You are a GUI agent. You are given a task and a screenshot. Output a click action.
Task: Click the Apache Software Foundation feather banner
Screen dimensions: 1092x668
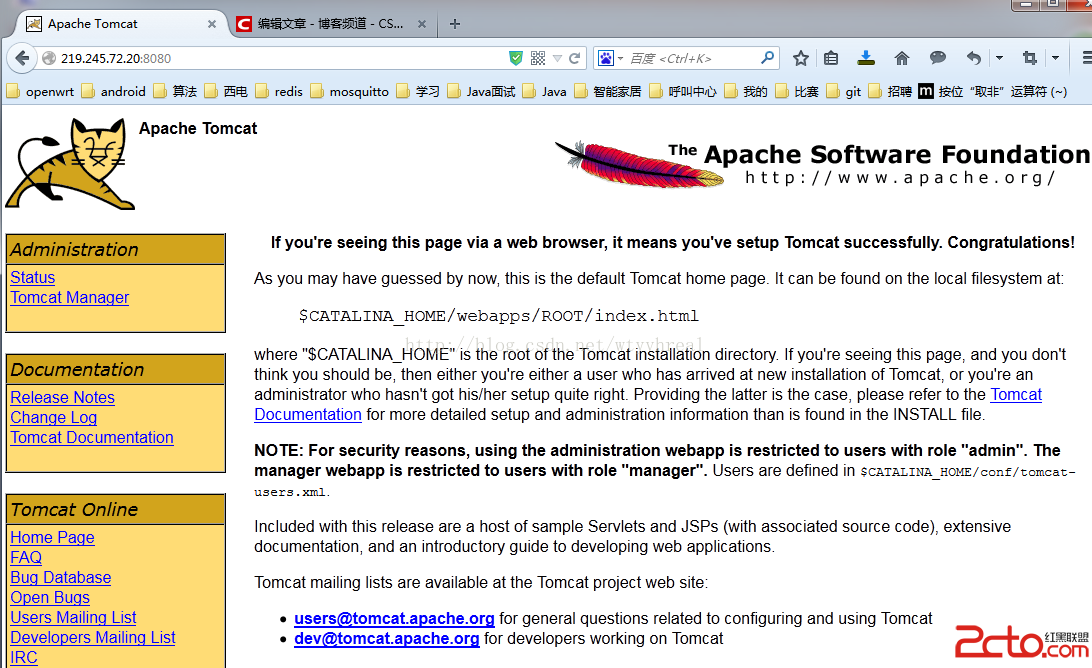[822, 164]
